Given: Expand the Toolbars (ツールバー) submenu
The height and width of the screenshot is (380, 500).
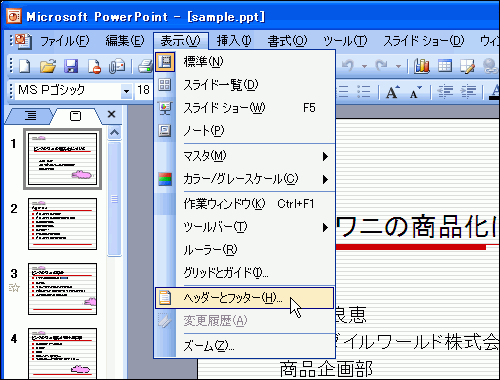Looking at the screenshot, I should pyautogui.click(x=245, y=227).
